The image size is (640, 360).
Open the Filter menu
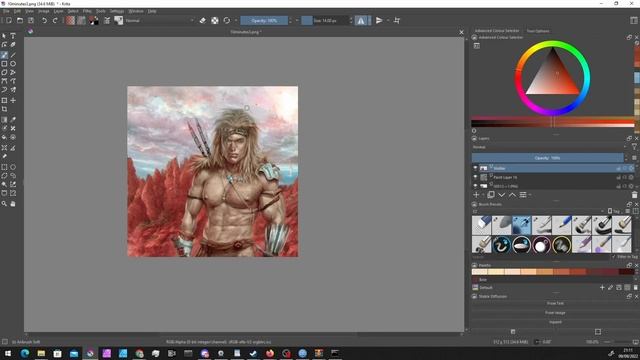[87, 11]
